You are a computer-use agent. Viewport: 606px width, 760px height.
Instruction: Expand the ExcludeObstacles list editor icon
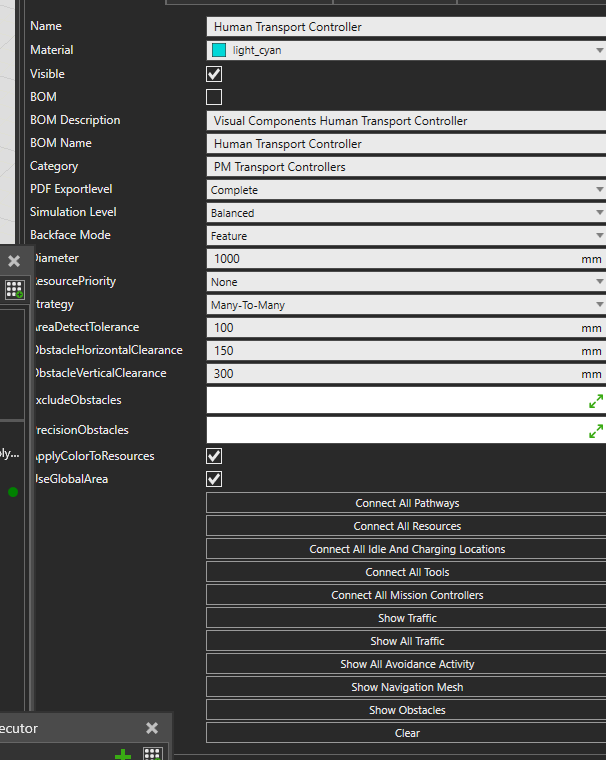coord(596,401)
